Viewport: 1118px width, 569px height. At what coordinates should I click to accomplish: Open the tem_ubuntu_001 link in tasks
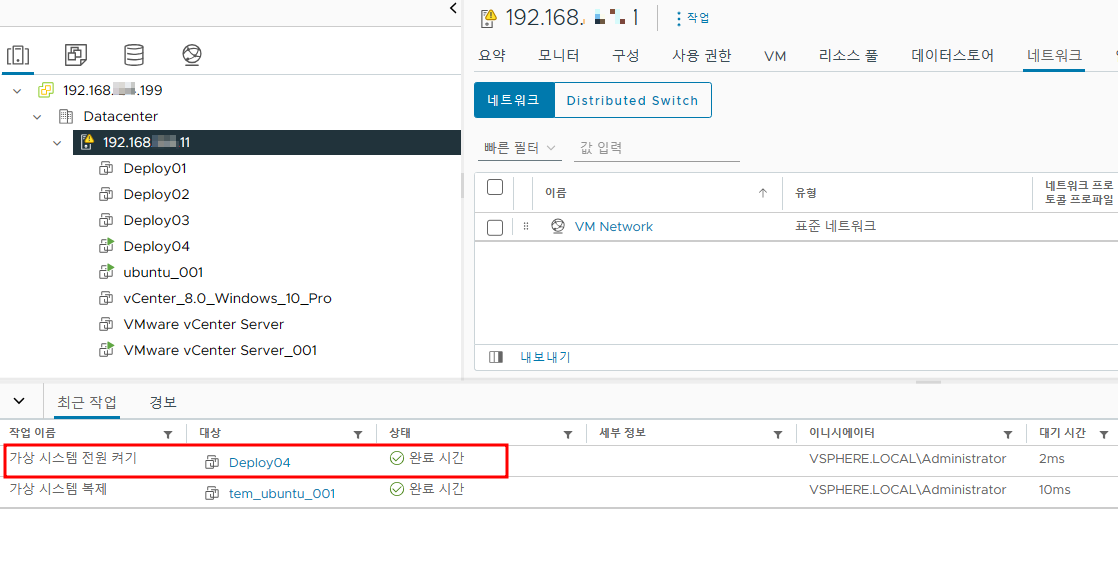(282, 493)
